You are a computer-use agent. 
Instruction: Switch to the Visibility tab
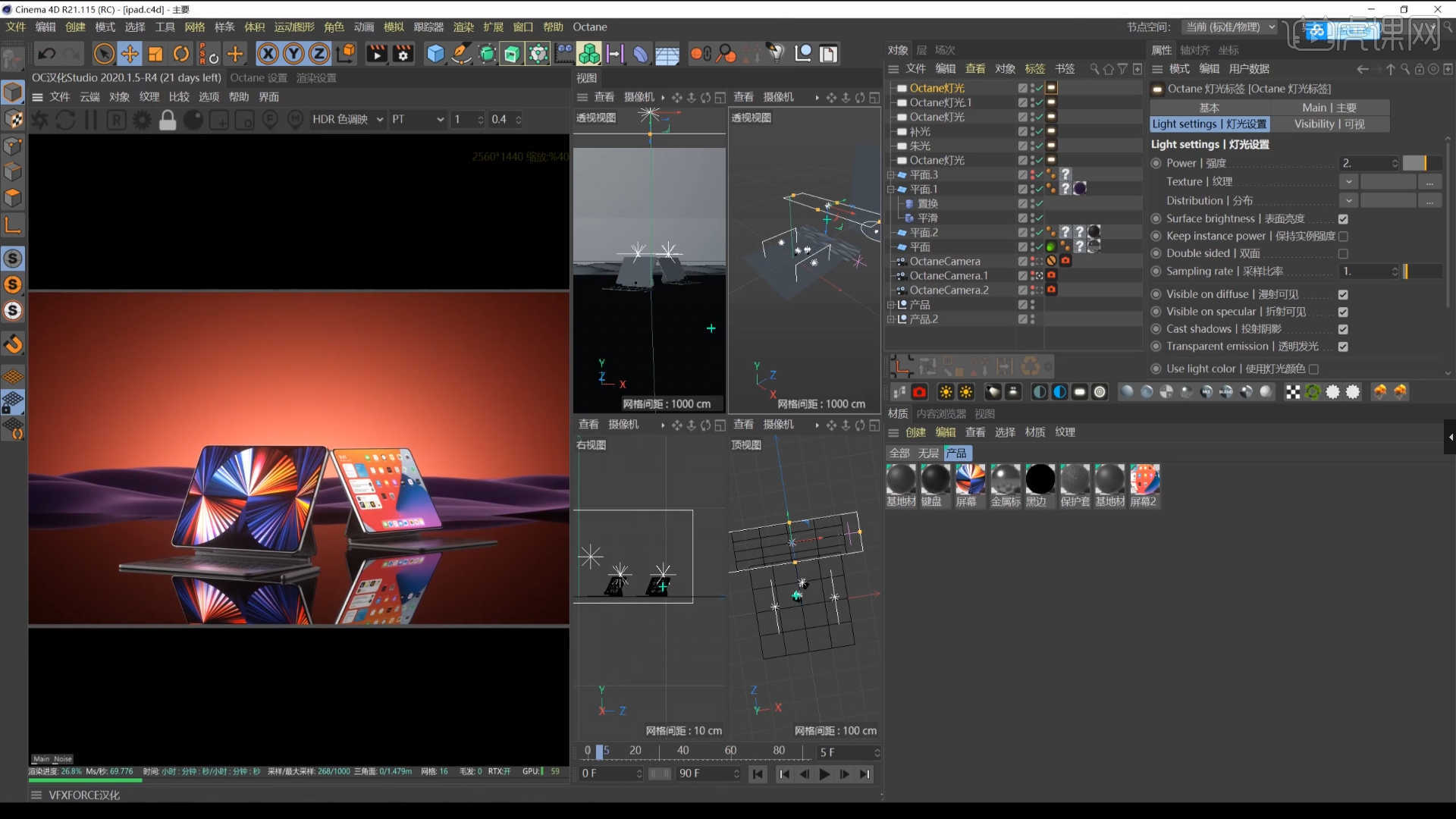[x=1329, y=124]
